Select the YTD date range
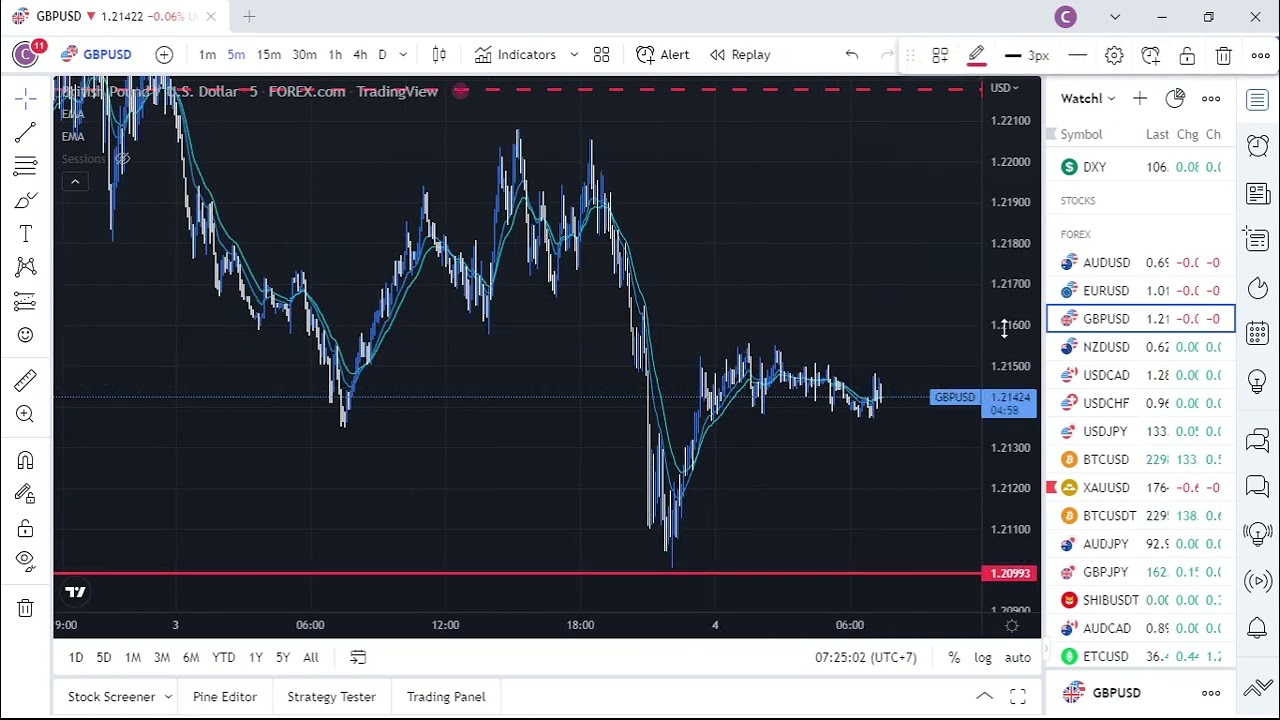The image size is (1280, 720). [224, 657]
